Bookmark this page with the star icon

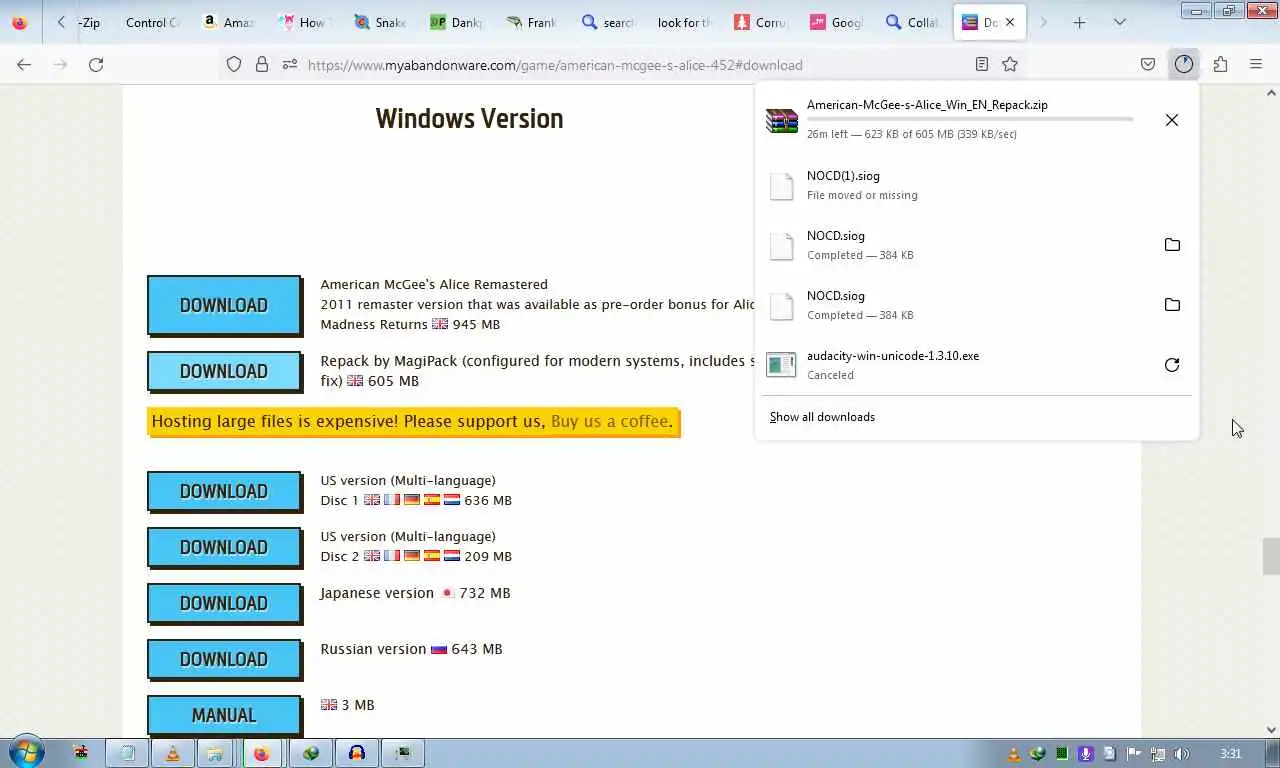tap(1010, 64)
